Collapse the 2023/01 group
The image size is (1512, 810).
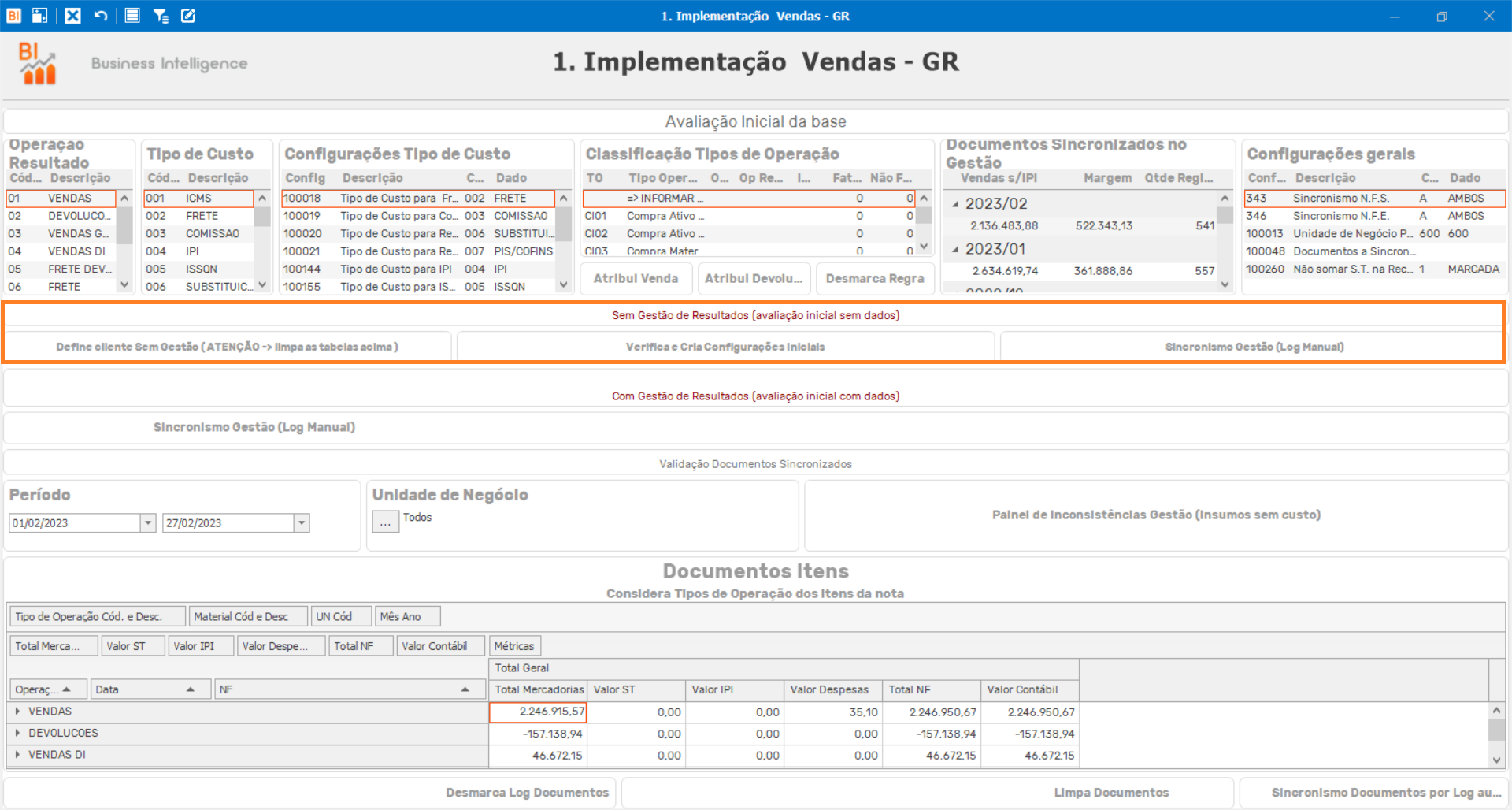955,249
